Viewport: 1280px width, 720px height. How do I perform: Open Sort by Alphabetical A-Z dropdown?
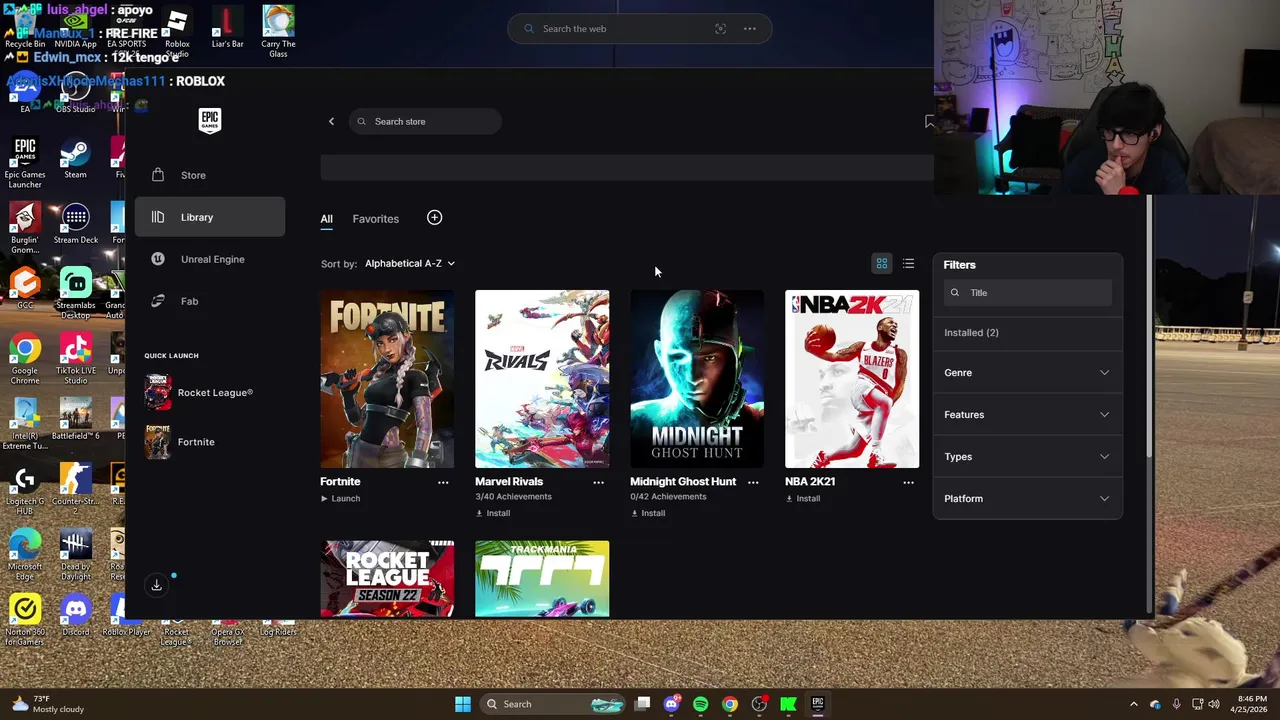(x=409, y=263)
